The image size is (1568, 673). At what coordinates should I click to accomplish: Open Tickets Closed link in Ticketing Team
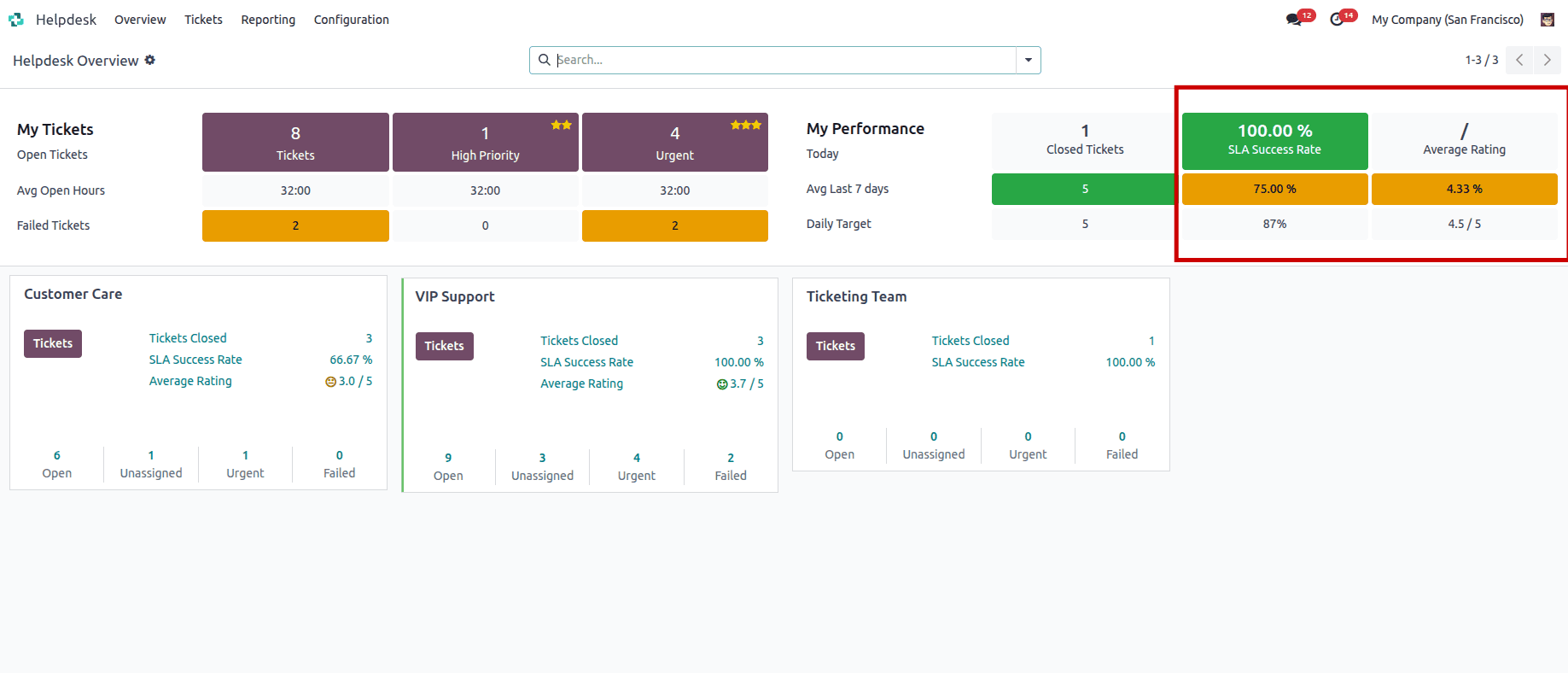click(971, 341)
